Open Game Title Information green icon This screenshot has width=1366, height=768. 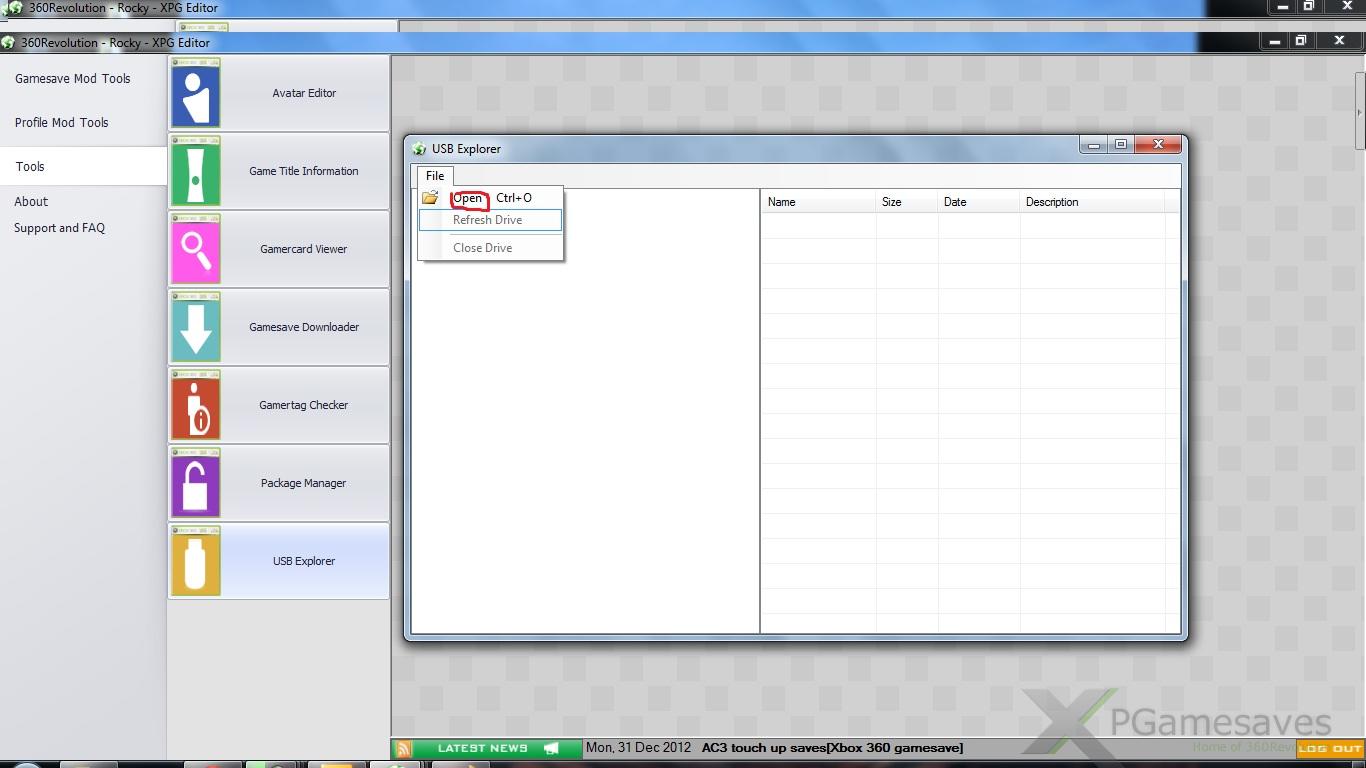(x=195, y=171)
